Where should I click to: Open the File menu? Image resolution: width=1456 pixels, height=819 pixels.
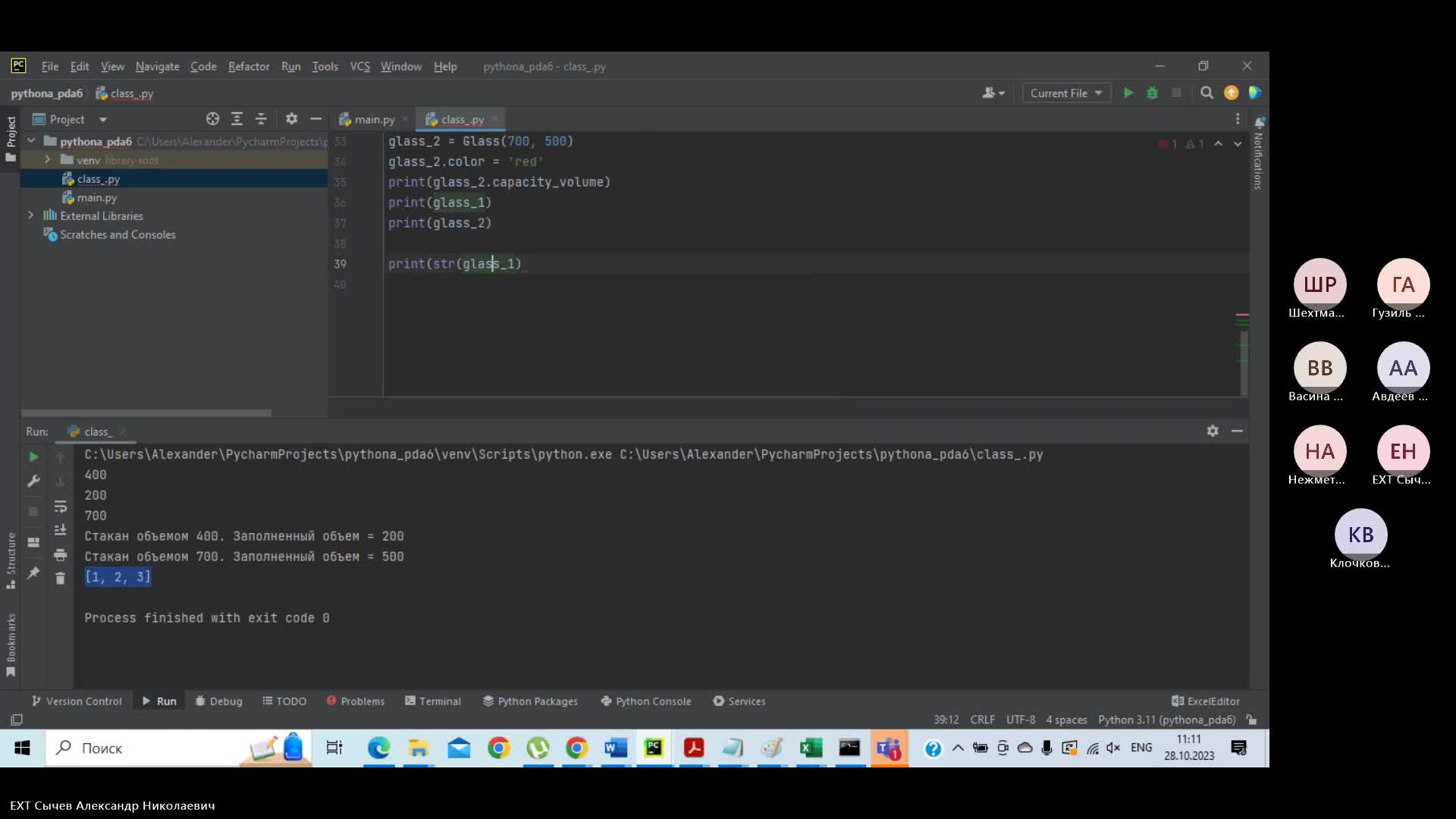click(50, 67)
